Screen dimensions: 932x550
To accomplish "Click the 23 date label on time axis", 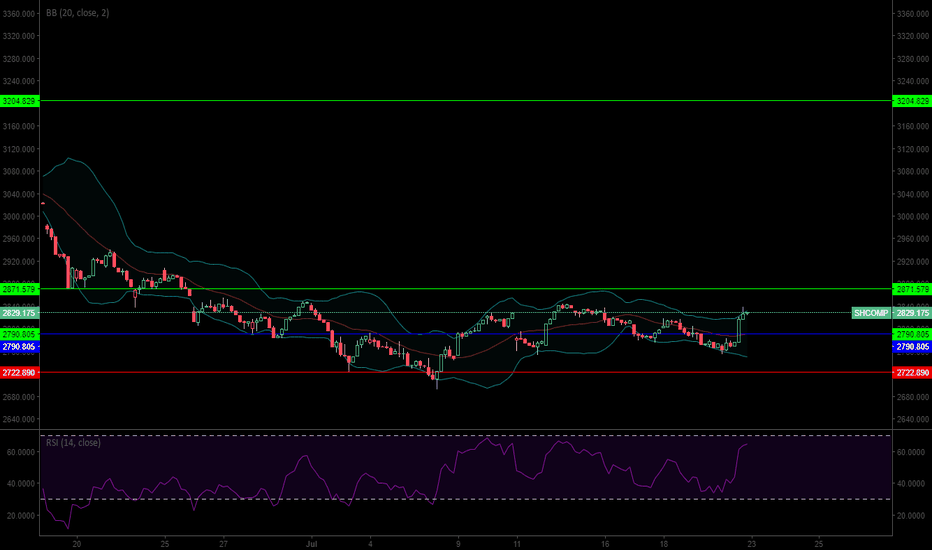I will (x=752, y=543).
